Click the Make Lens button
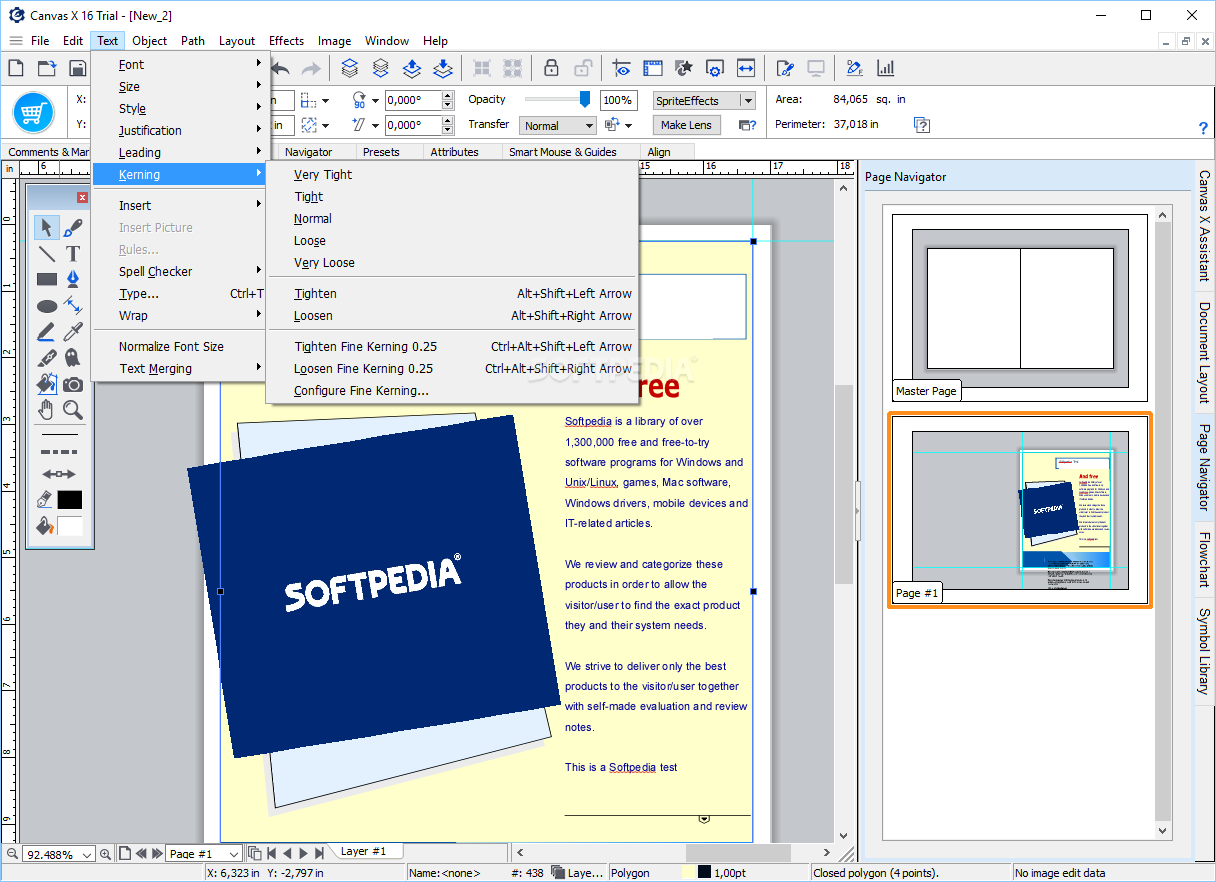 click(x=686, y=125)
